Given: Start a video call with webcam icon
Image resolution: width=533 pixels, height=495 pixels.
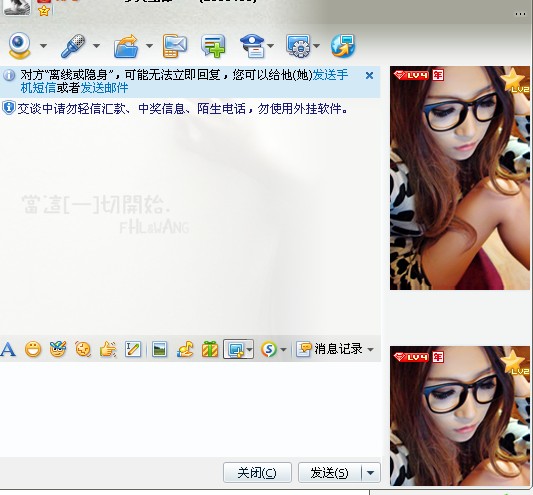Looking at the screenshot, I should pos(19,45).
